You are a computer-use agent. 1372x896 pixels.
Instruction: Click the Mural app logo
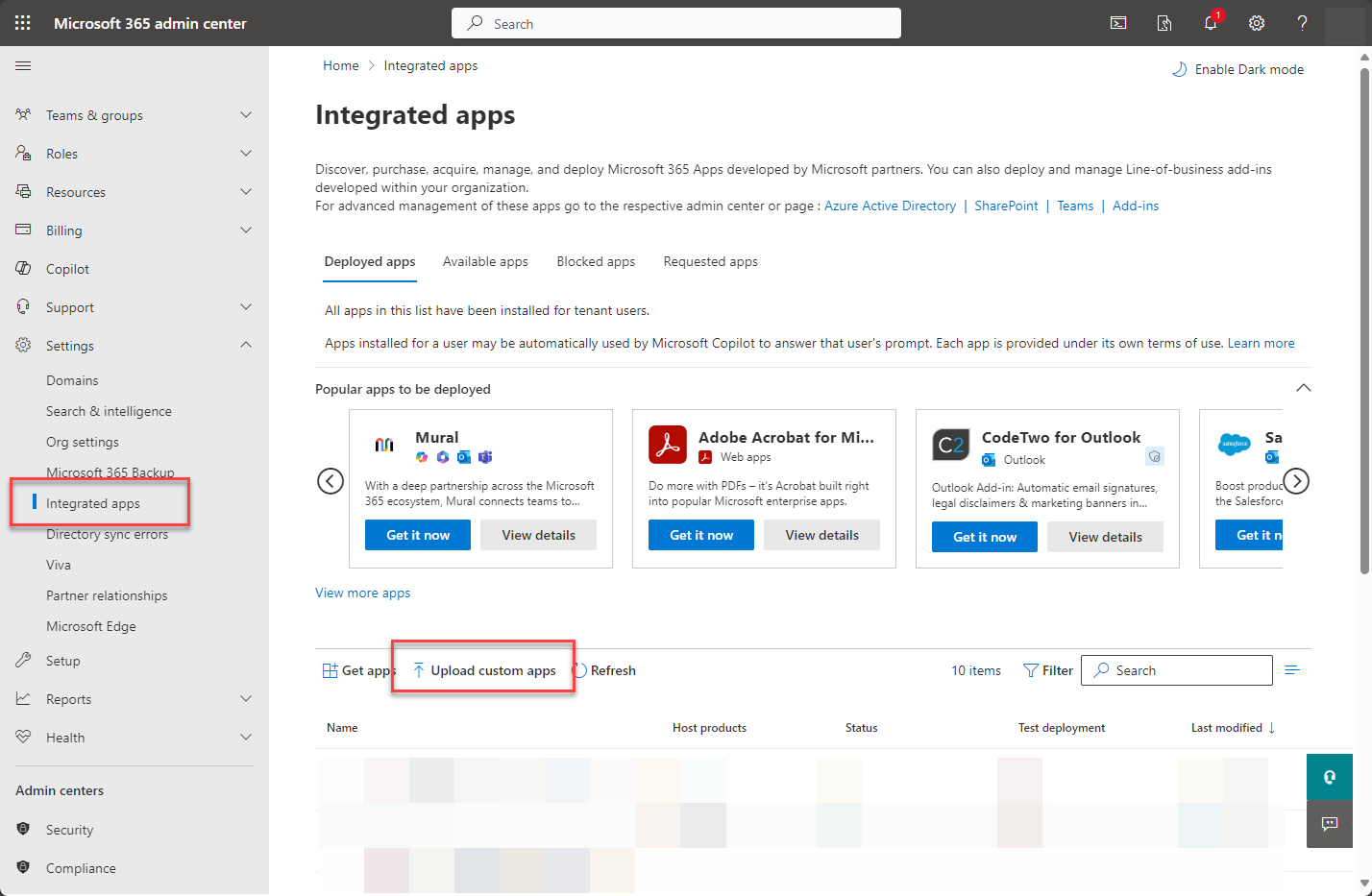click(384, 445)
